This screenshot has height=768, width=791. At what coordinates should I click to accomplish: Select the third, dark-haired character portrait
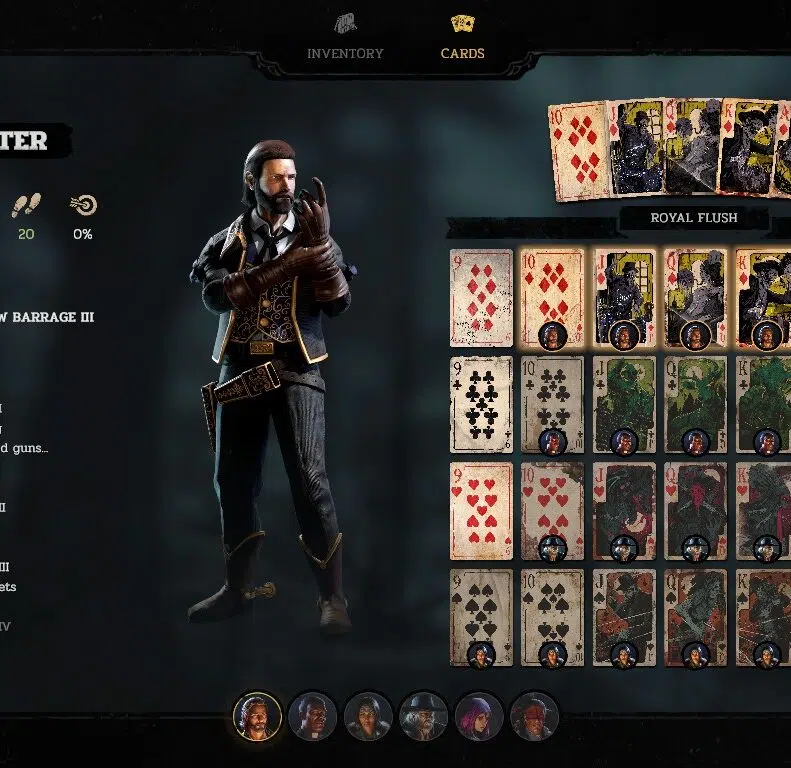pyautogui.click(x=368, y=716)
